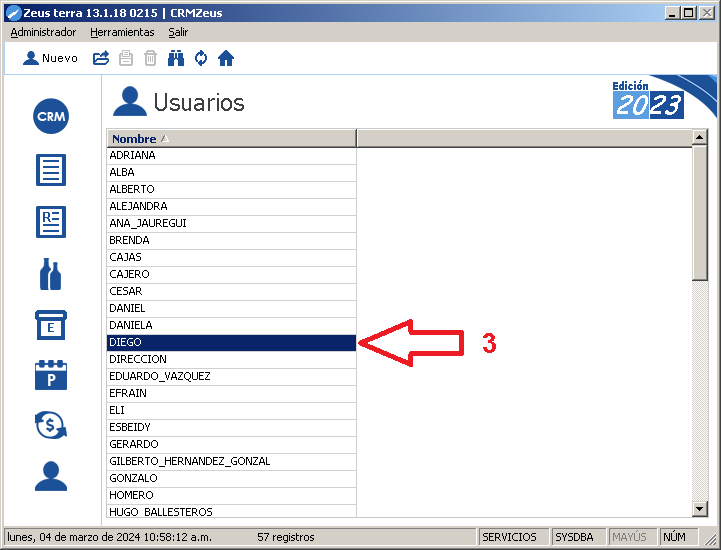Viewport: 721px width, 550px height.
Task: Click the open/export folder toolbar icon
Action: point(101,58)
